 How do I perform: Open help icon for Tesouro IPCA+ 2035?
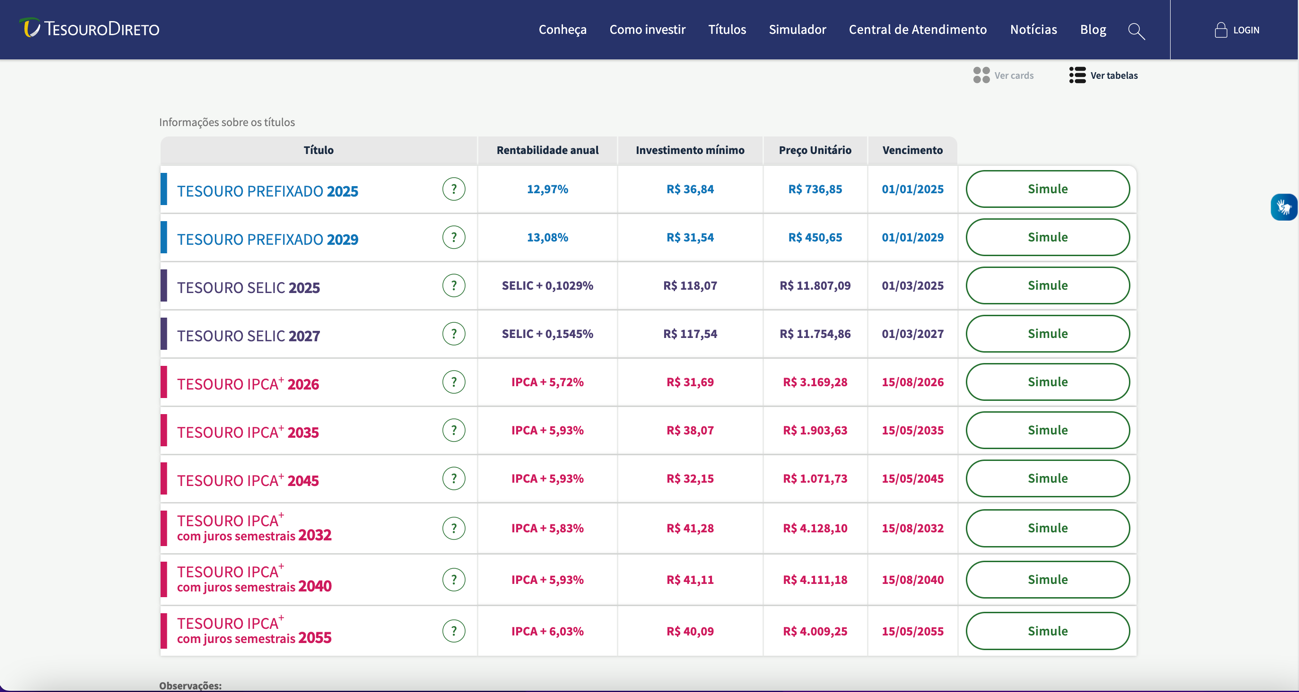[454, 430]
